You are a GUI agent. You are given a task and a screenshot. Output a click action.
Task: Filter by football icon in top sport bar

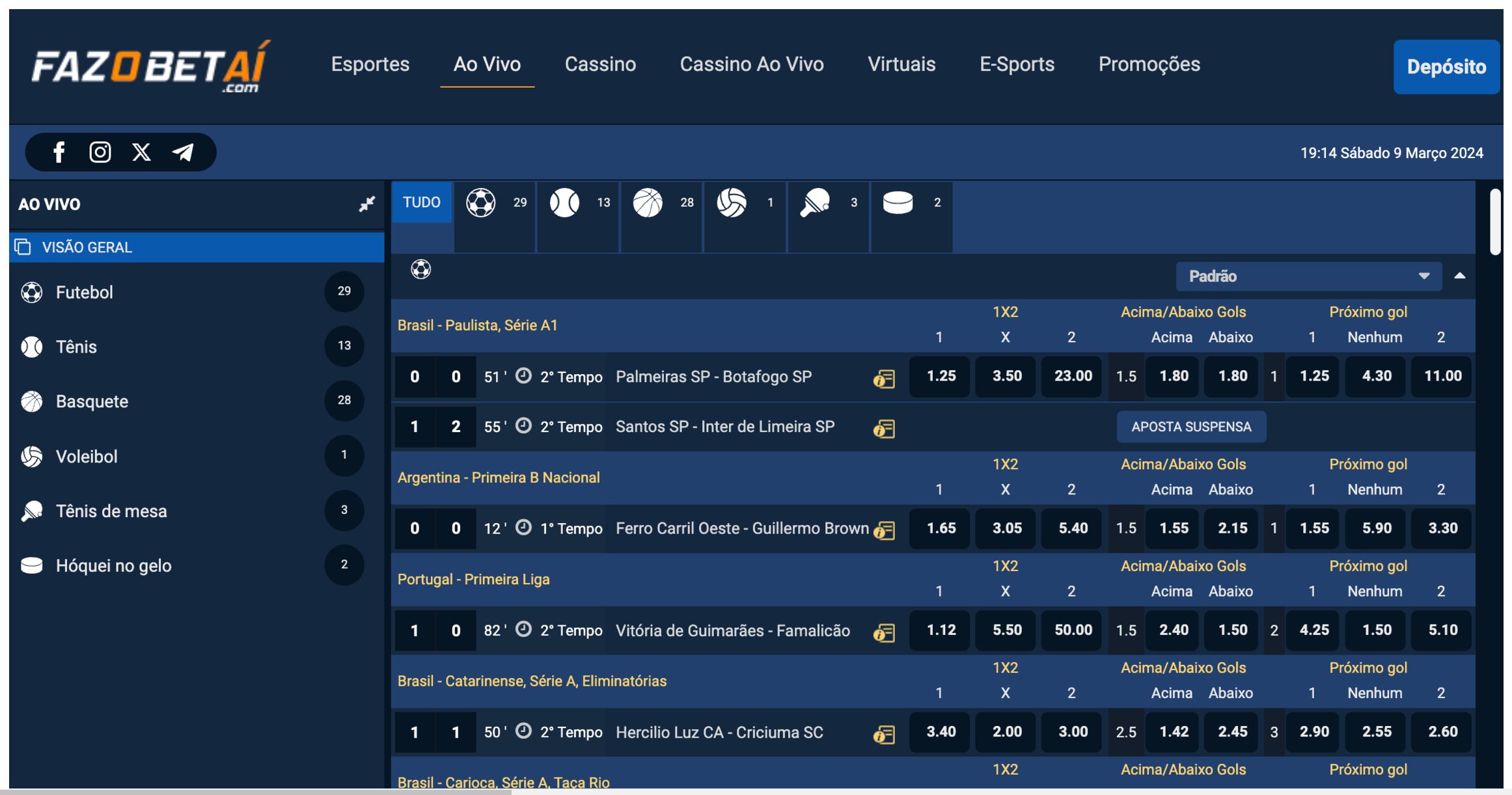(481, 202)
